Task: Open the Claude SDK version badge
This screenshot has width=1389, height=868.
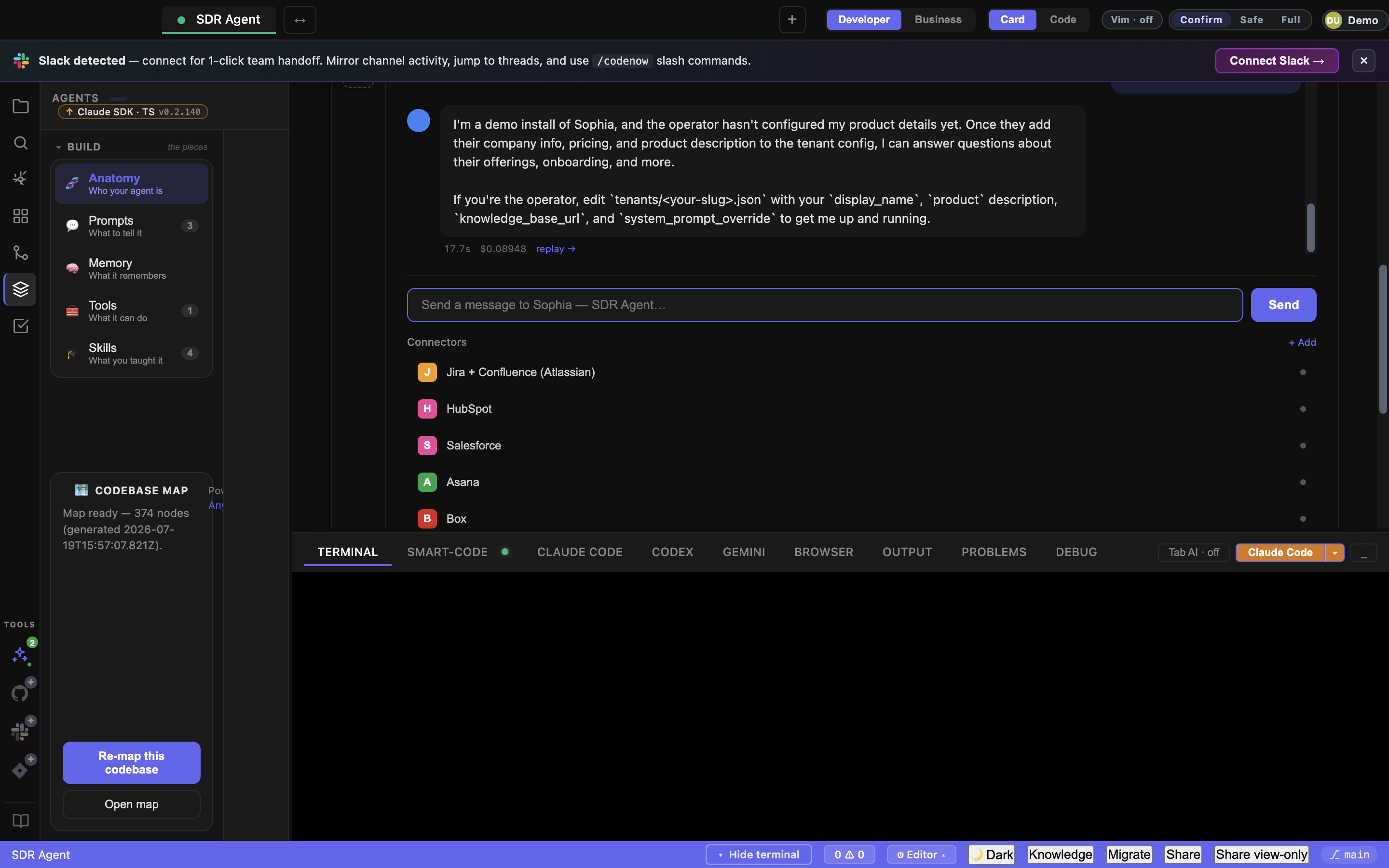Action: (133, 112)
